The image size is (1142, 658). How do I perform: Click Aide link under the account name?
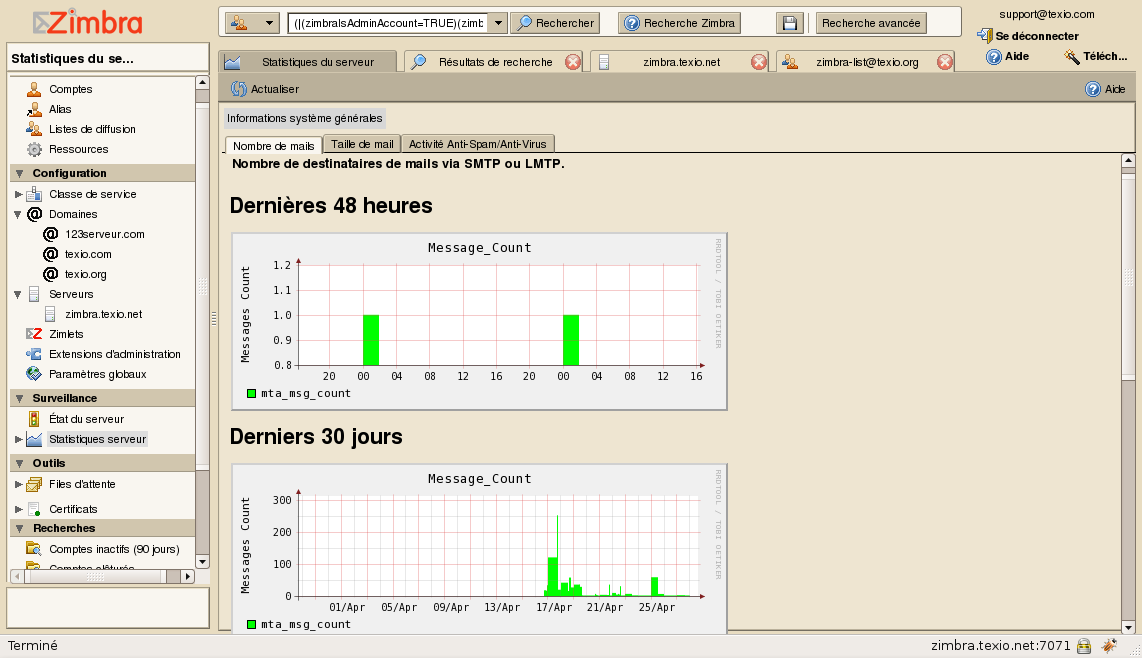[1007, 56]
